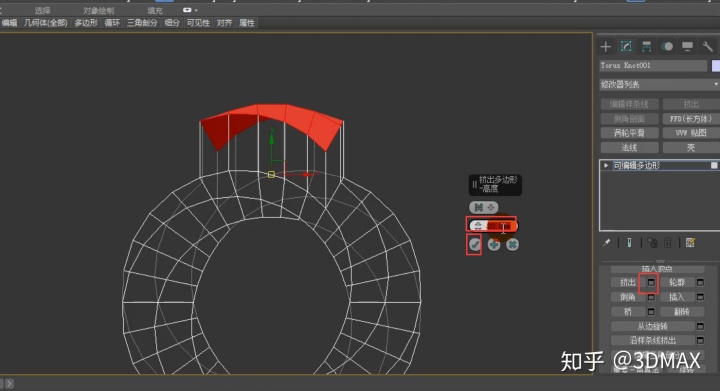Open the 轮廓 settings box
Viewport: 720px width, 391px height.
pyautogui.click(x=700, y=282)
